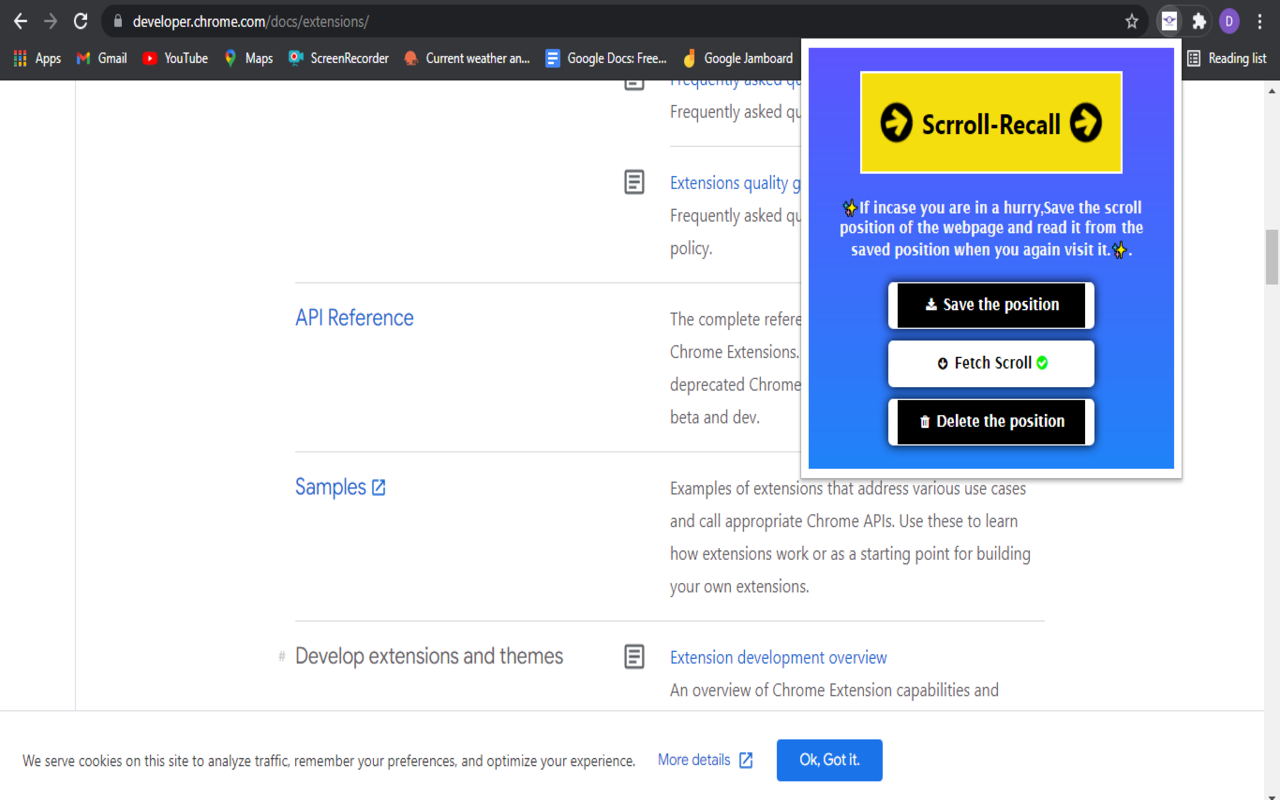Go forward using the arrow button
The width and height of the screenshot is (1280, 800).
click(x=50, y=21)
